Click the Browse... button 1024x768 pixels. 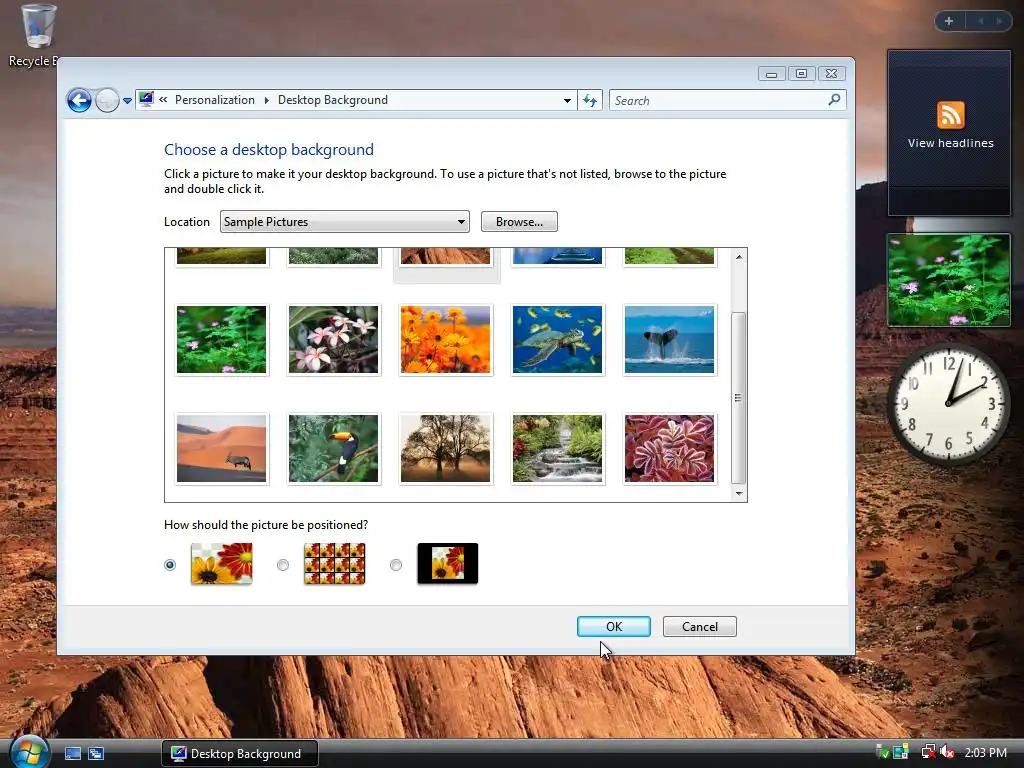(519, 221)
